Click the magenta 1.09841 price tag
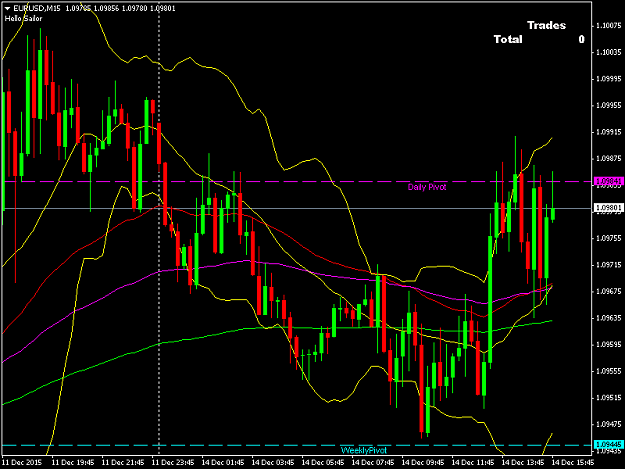This screenshot has width=625, height=469. click(609, 181)
